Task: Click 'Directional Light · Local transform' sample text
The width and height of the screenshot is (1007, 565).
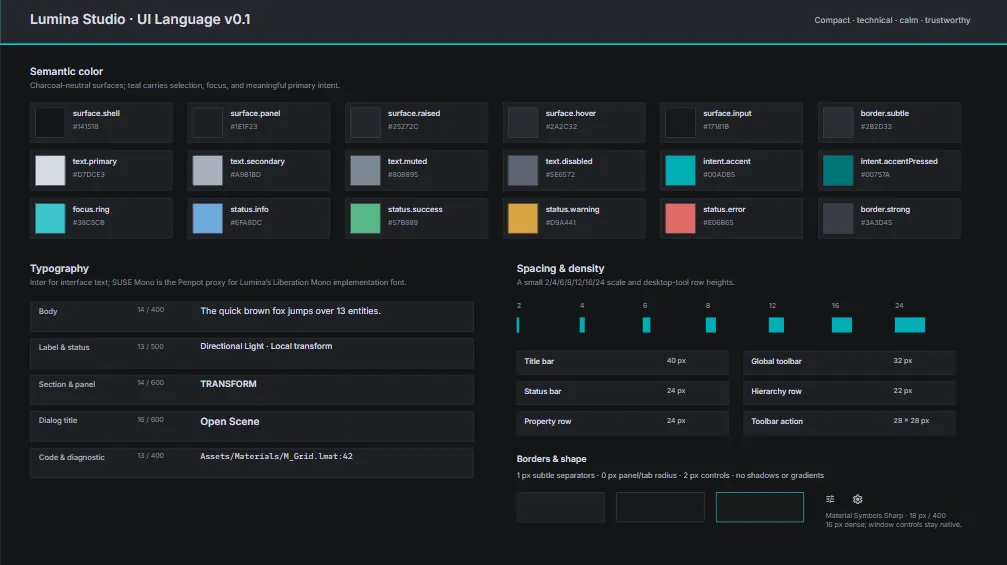Action: pyautogui.click(x=266, y=346)
